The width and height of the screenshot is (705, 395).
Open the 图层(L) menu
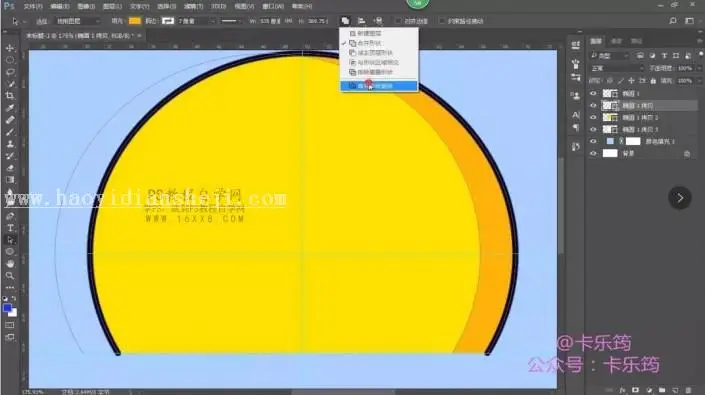click(x=112, y=6)
